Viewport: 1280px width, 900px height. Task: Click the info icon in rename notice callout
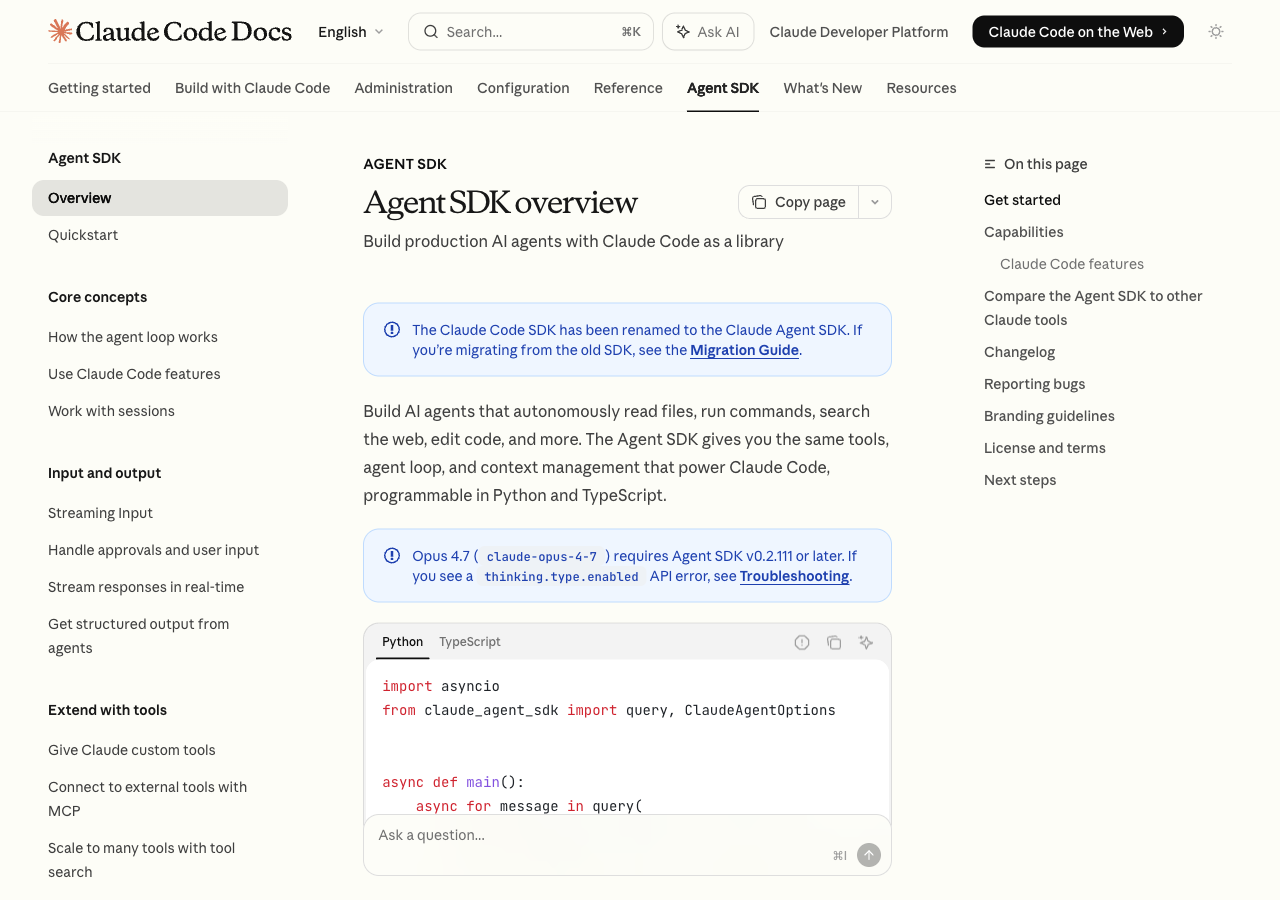coord(392,330)
